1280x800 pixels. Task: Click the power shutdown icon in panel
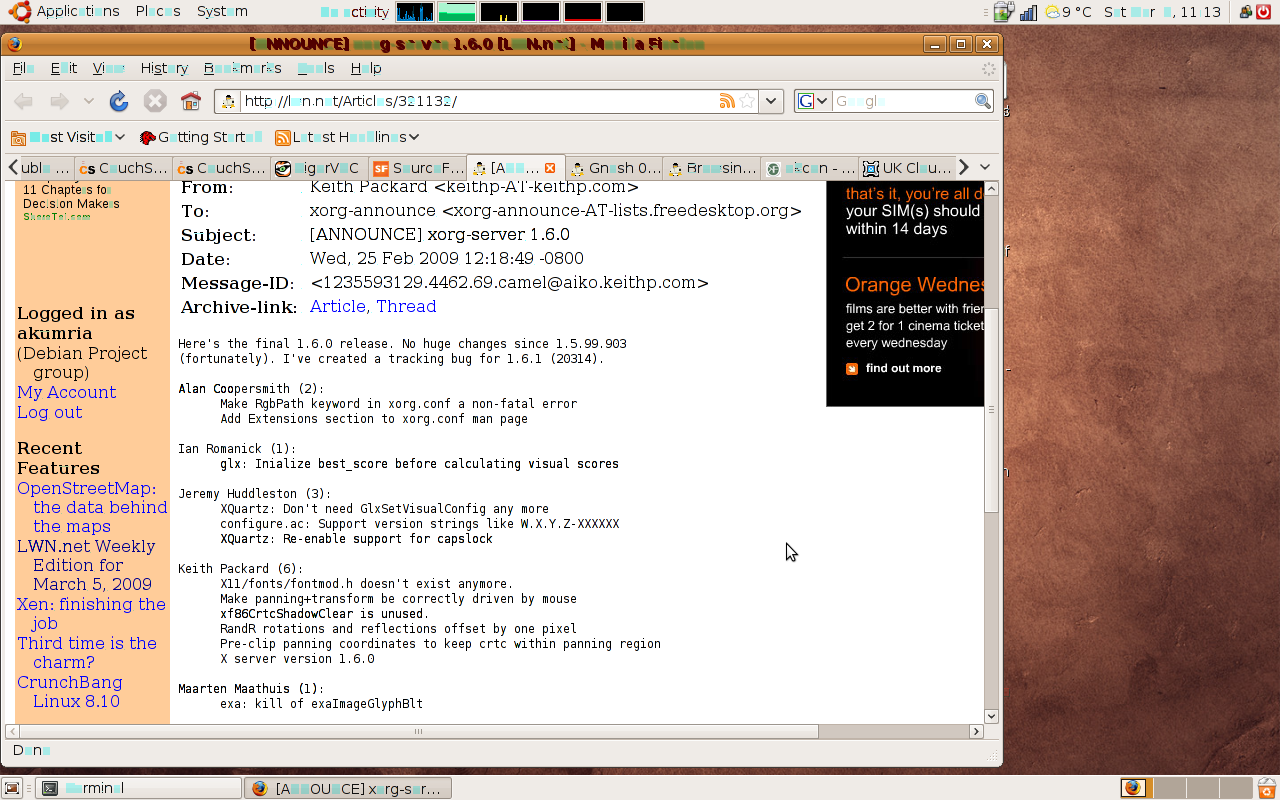[1264, 12]
